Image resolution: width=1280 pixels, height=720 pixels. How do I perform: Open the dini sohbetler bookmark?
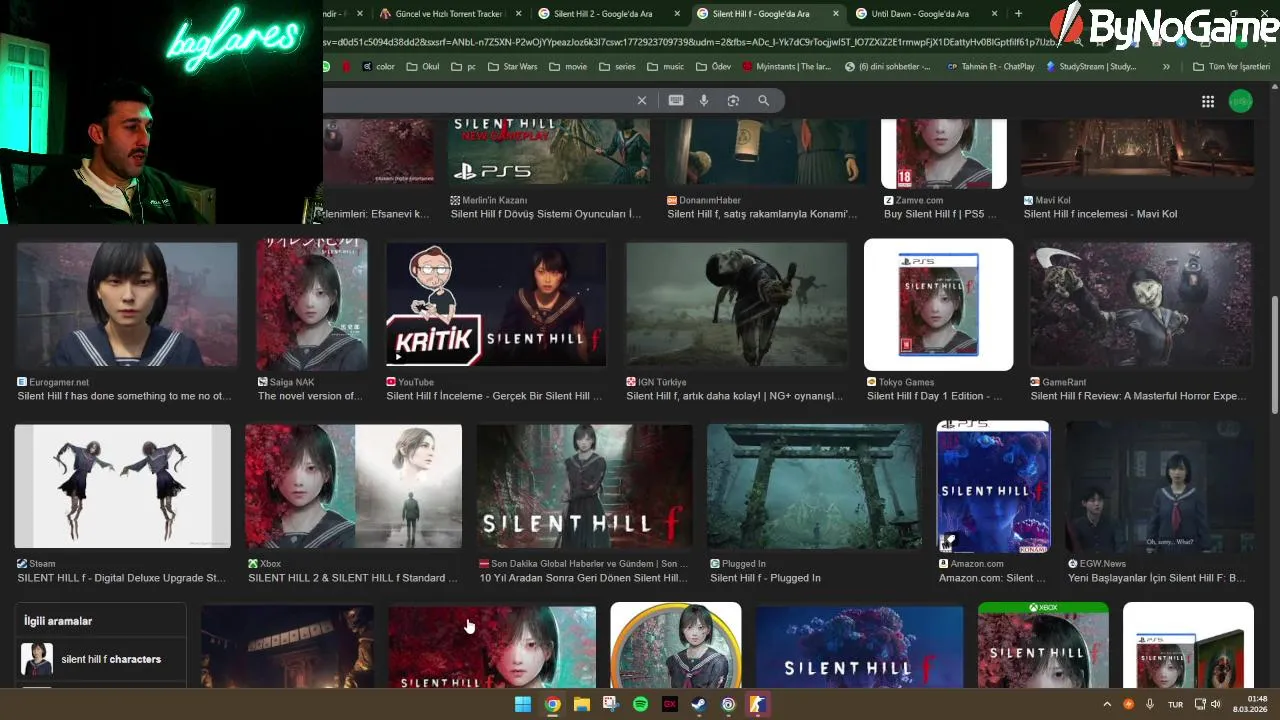(888, 67)
